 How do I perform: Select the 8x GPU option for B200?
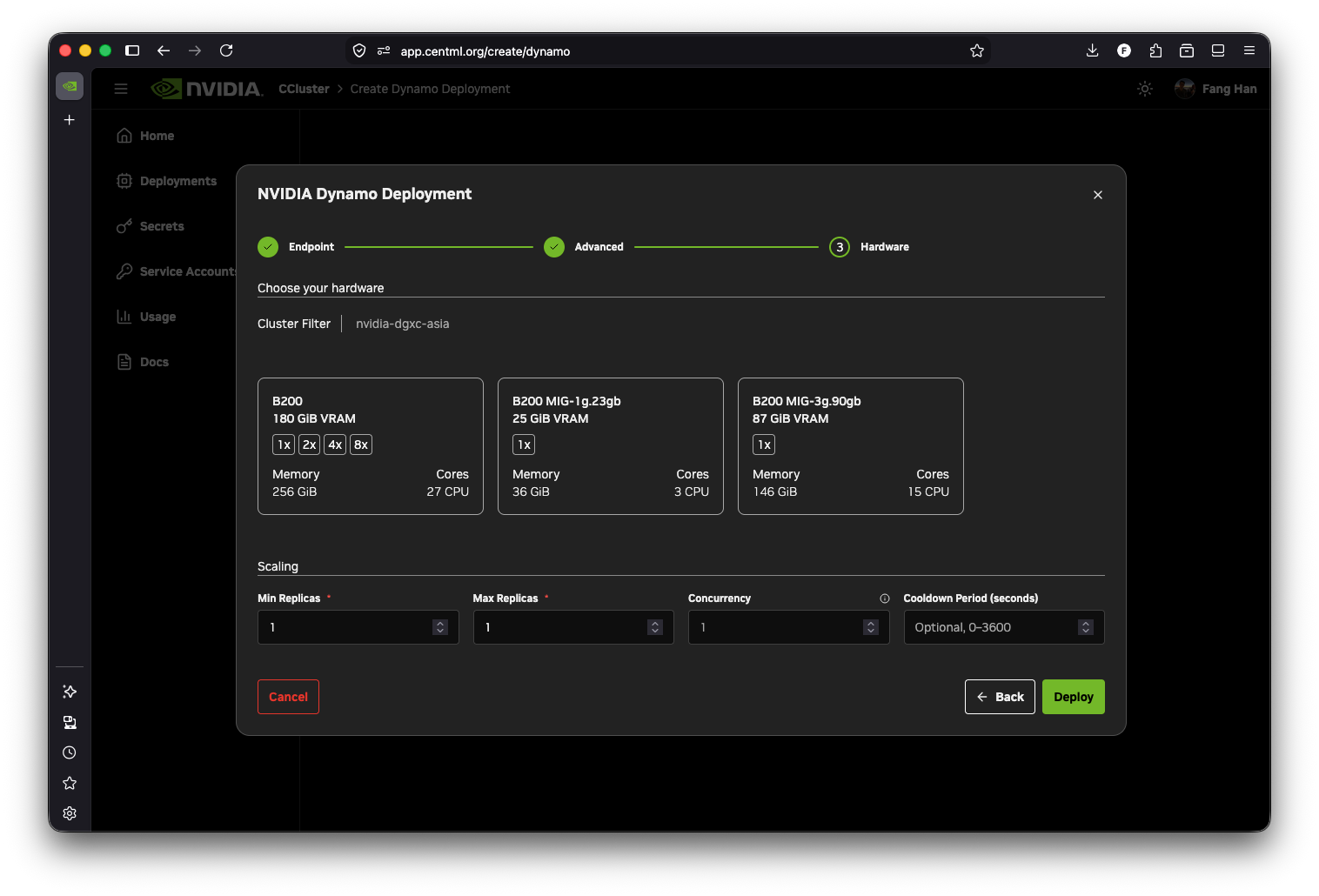[361, 445]
